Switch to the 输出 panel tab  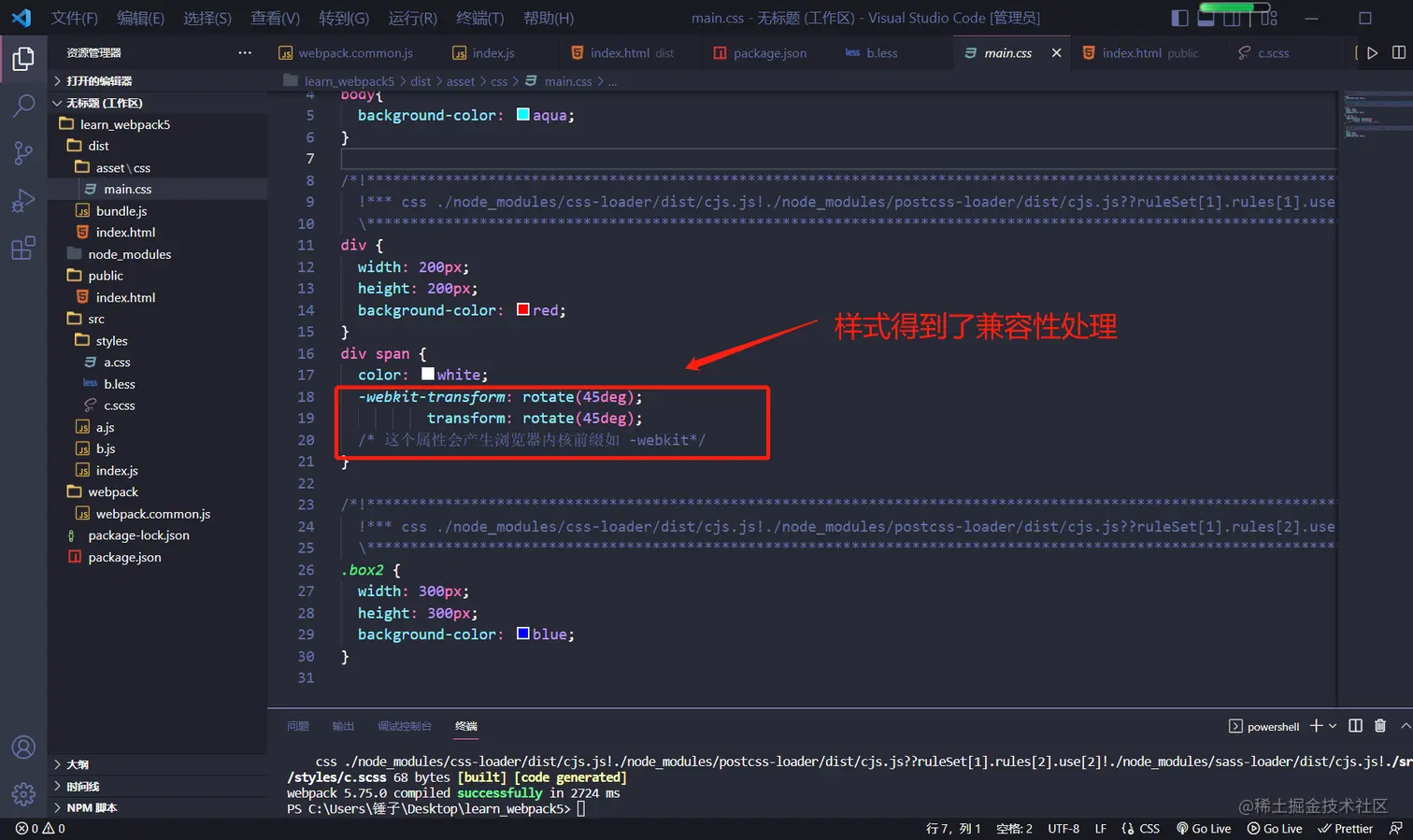tap(343, 726)
